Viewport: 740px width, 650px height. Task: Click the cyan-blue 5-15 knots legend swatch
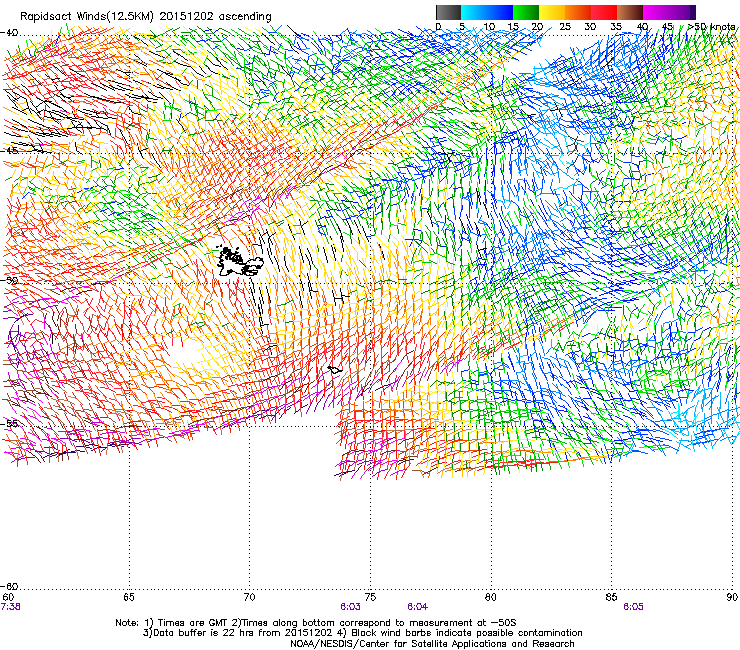tap(487, 12)
